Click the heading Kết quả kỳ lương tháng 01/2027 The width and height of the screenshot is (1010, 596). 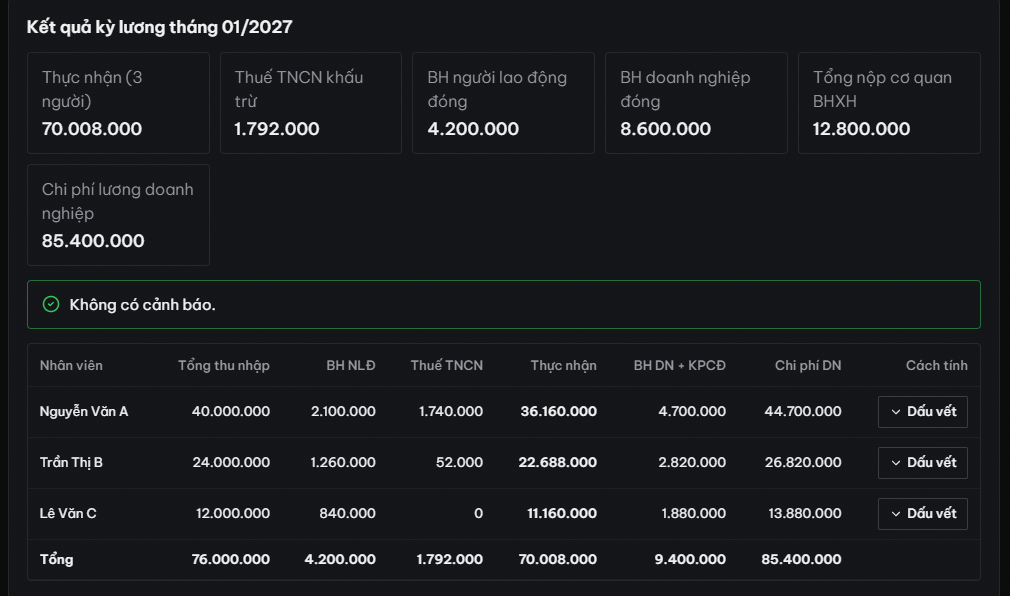click(x=159, y=27)
